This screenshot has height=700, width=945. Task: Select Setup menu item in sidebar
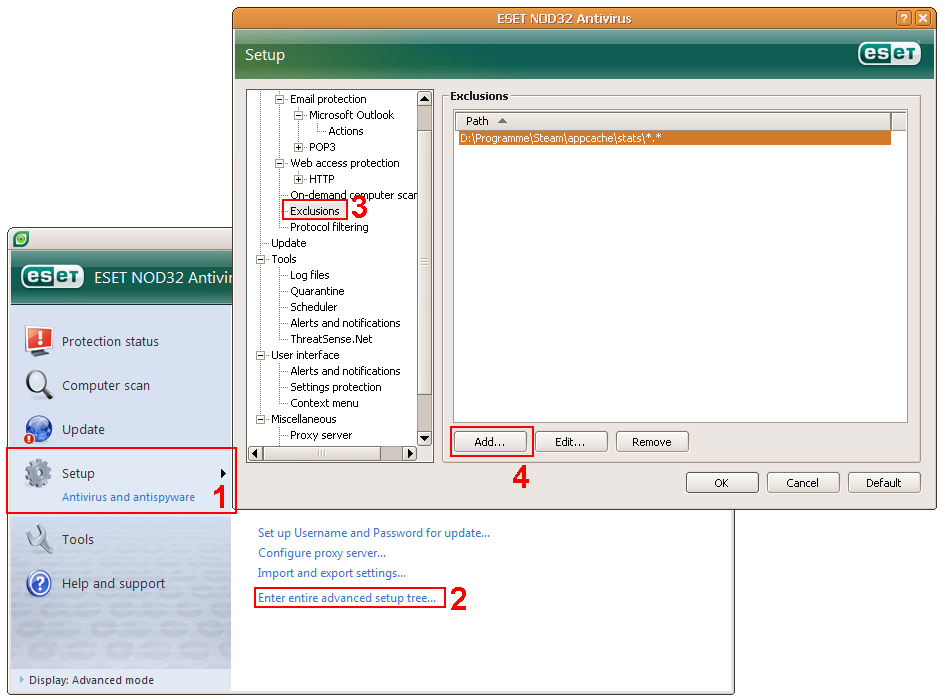[78, 473]
